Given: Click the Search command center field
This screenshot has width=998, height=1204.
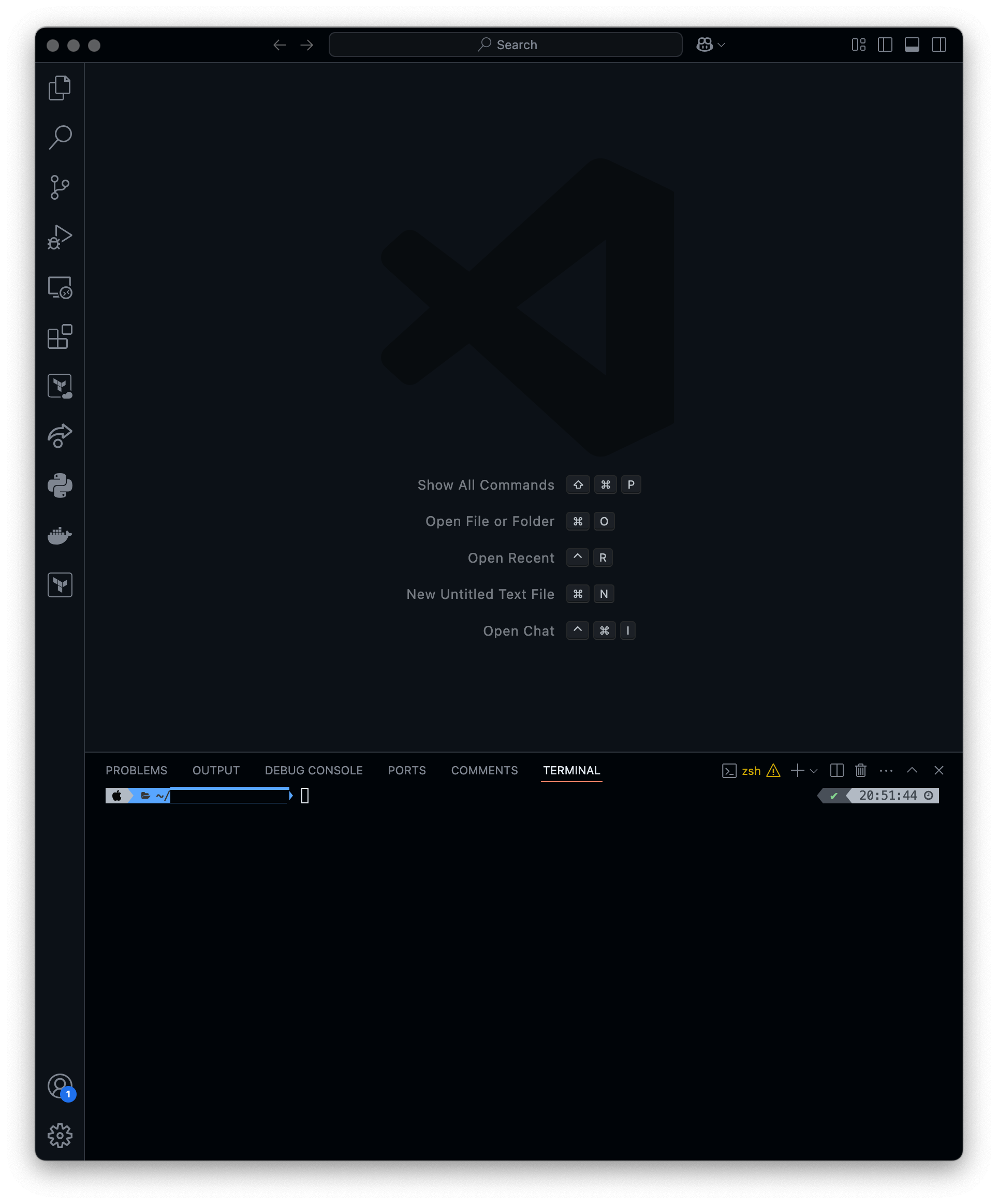Looking at the screenshot, I should (505, 45).
